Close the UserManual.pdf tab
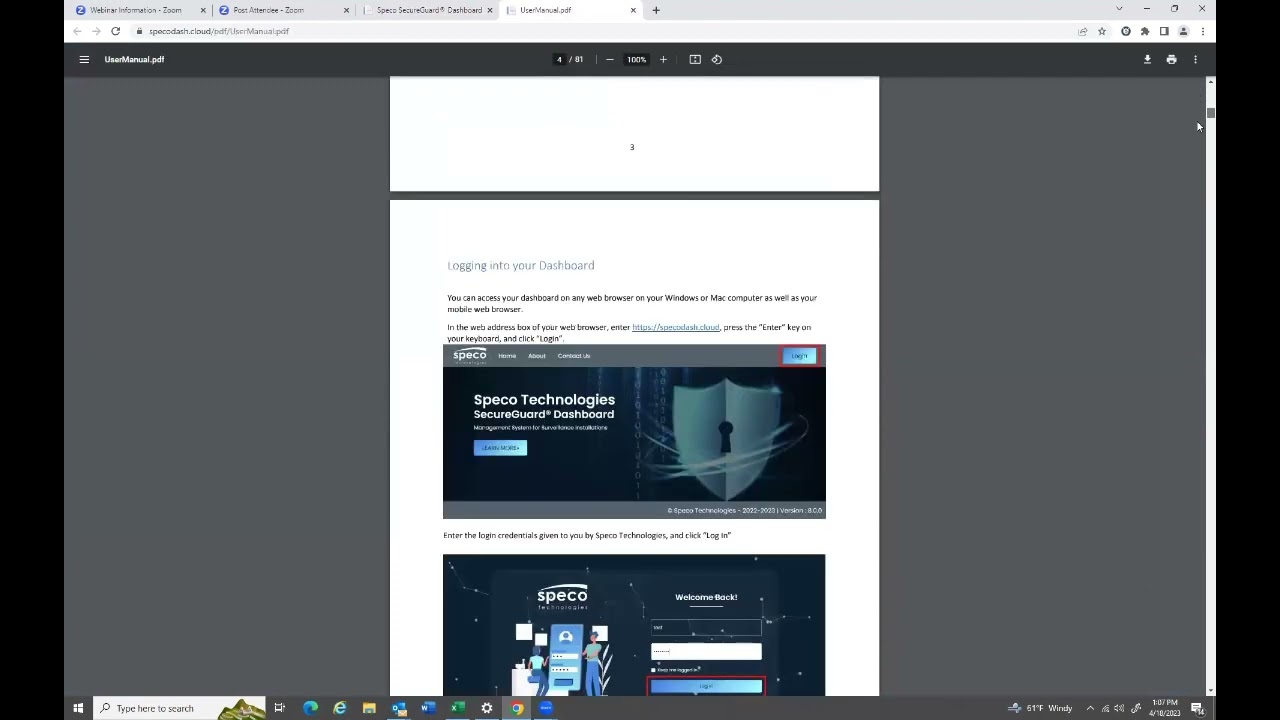Screen dimensions: 1280x720 click(x=633, y=10)
